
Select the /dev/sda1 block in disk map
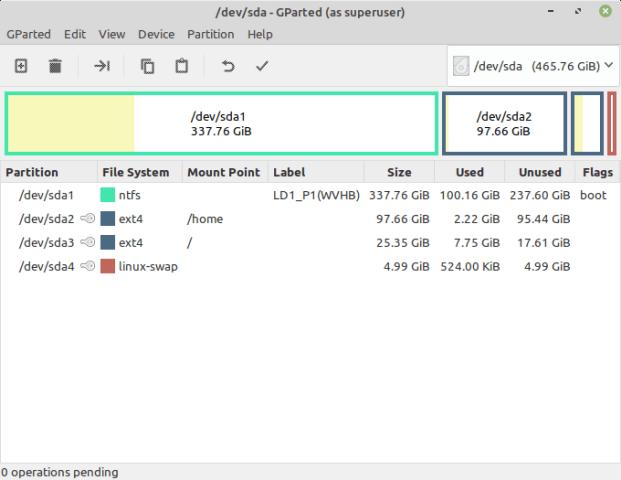coord(221,124)
